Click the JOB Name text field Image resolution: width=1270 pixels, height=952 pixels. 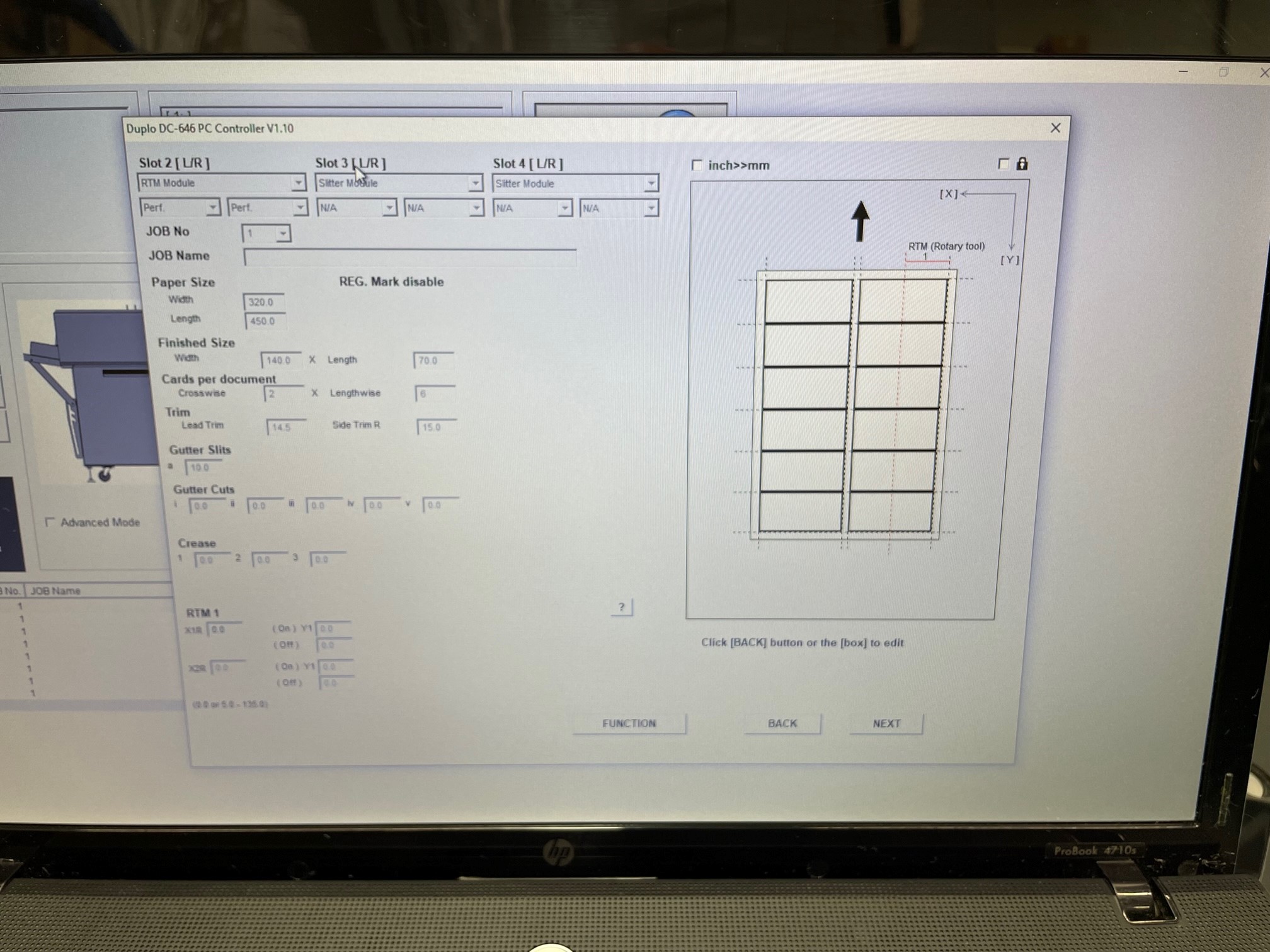(x=409, y=257)
